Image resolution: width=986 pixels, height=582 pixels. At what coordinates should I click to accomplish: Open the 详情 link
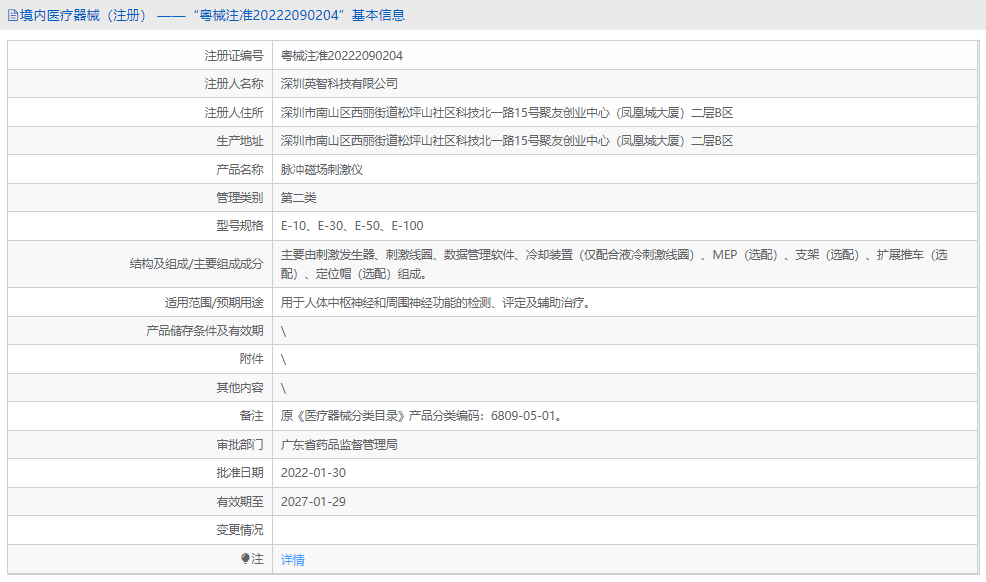tap(292, 559)
